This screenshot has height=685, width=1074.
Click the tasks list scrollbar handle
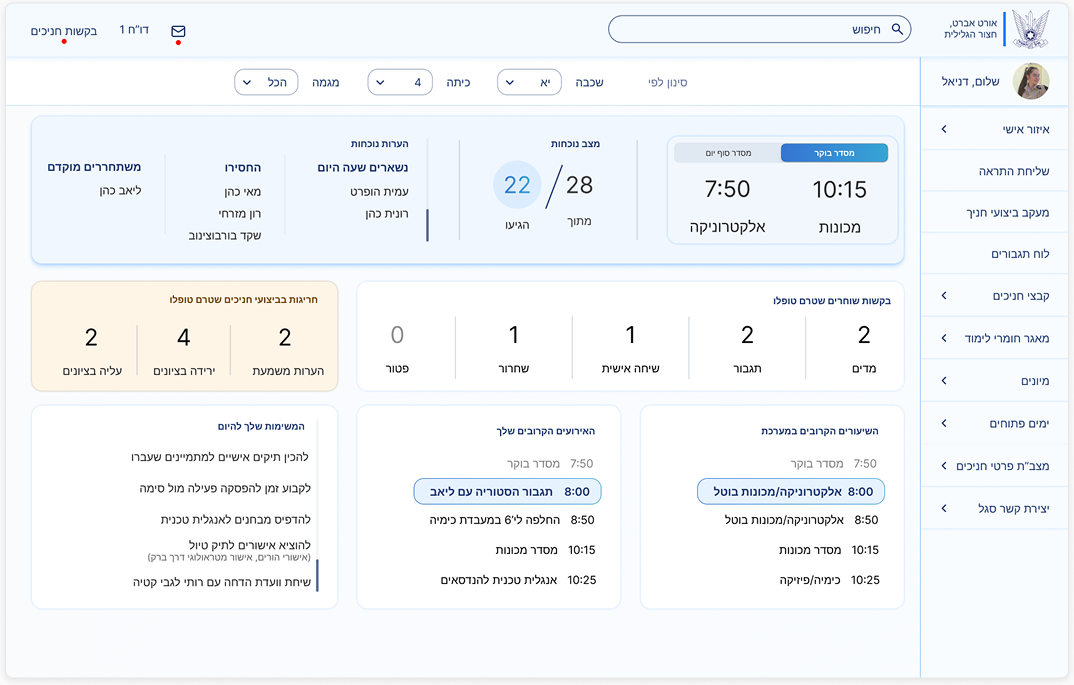pyautogui.click(x=317, y=575)
